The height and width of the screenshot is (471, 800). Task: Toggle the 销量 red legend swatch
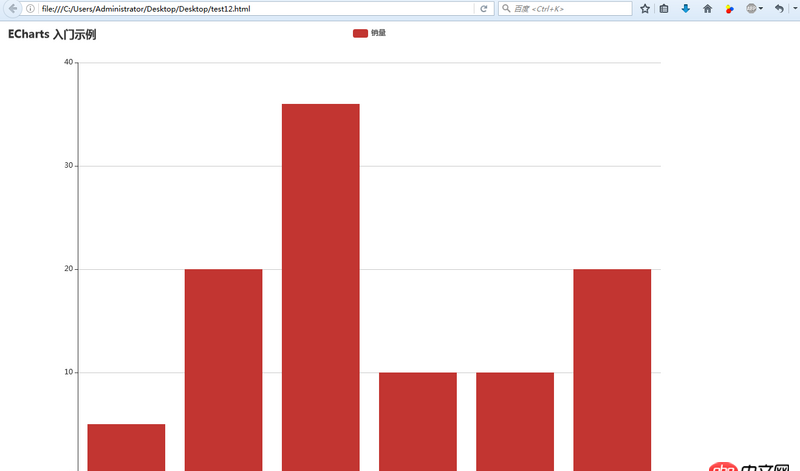[x=360, y=33]
